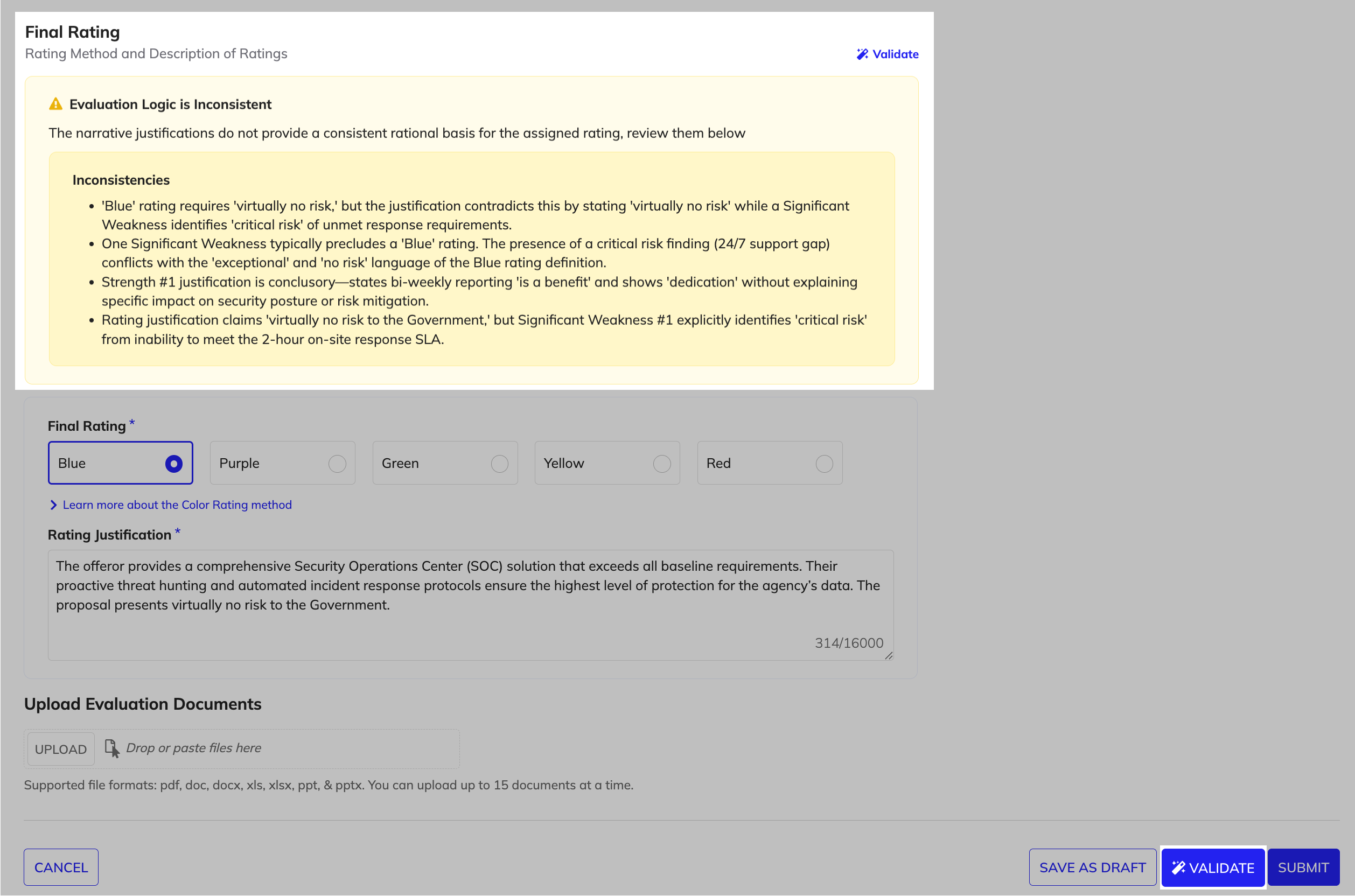Image resolution: width=1355 pixels, height=896 pixels.
Task: Click the '314/16000' character counter
Action: point(849,643)
